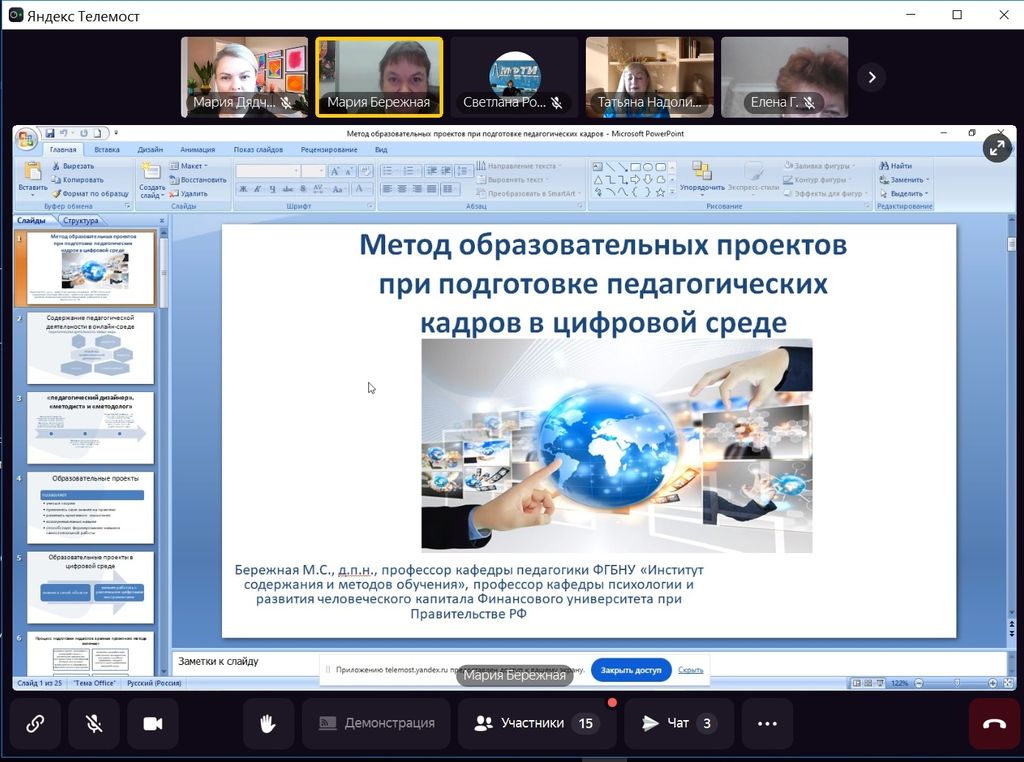This screenshot has height=762, width=1024.
Task: Copy the meeting link with link icon
Action: [x=35, y=724]
